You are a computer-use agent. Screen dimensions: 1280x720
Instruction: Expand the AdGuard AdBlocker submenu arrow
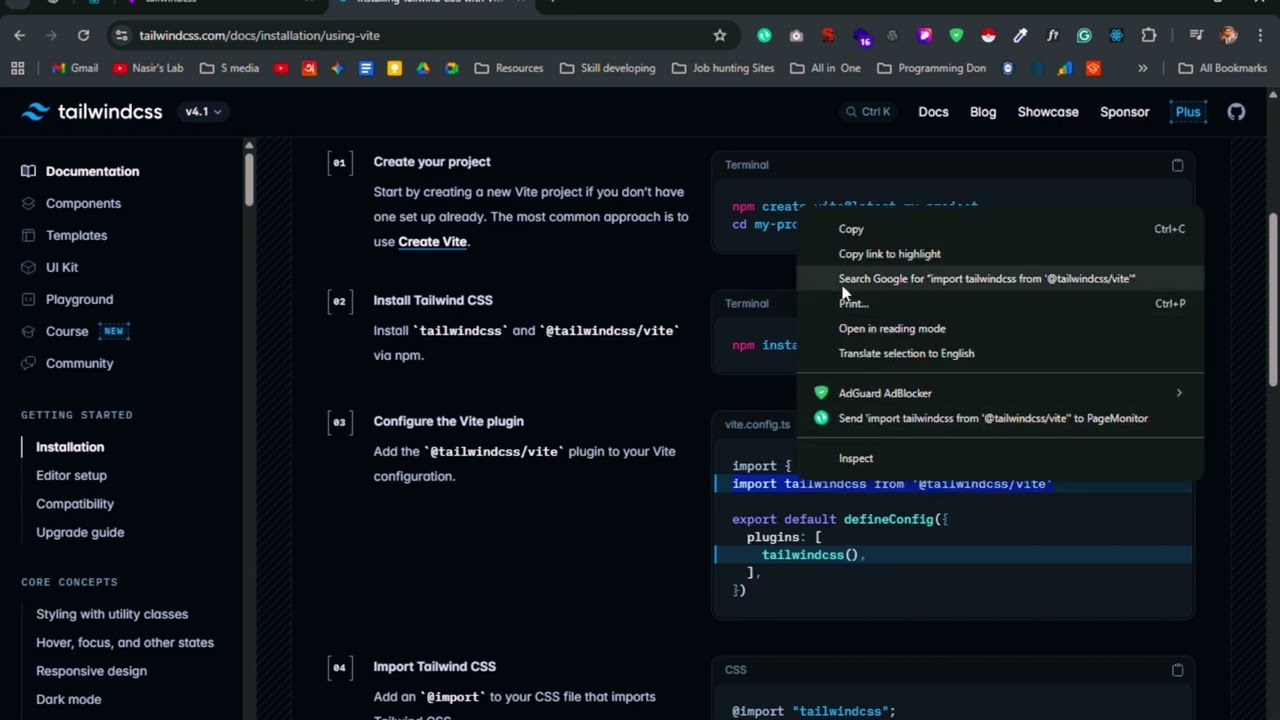[x=1179, y=393]
